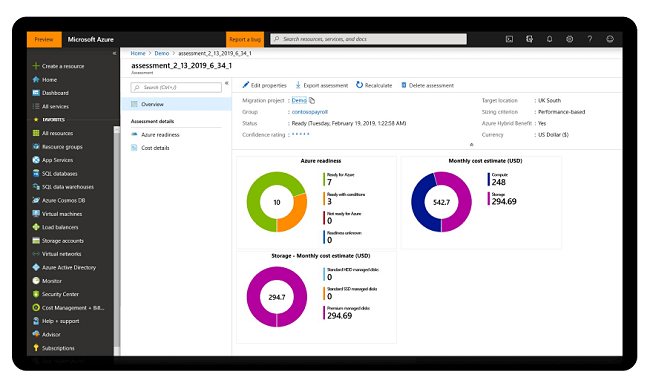Screen dimensions: 650x386
Task: Click Load balancers icon
Action: 36,227
